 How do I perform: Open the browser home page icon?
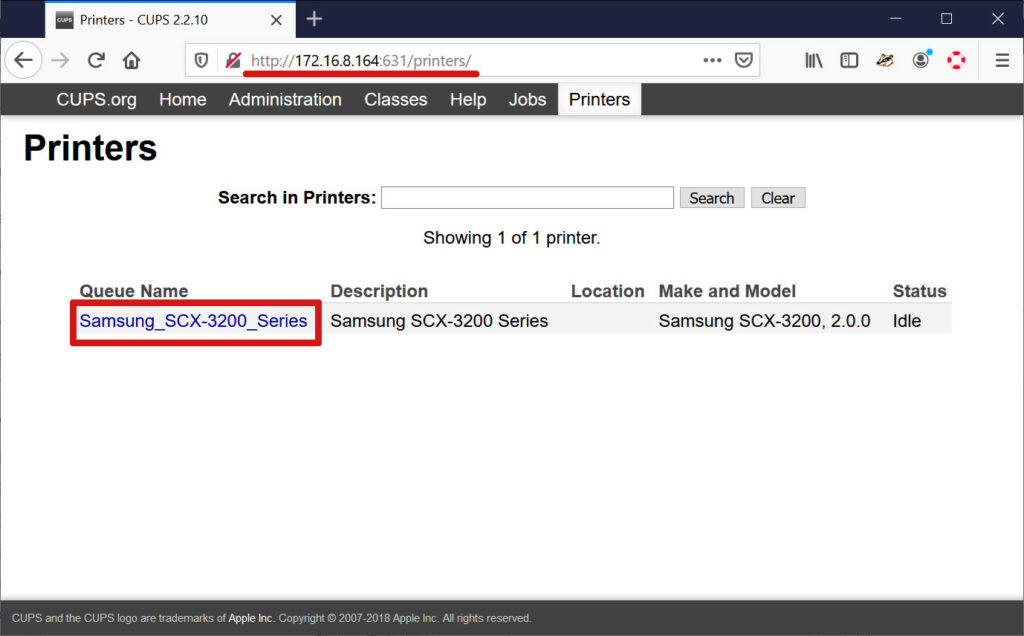(x=131, y=61)
